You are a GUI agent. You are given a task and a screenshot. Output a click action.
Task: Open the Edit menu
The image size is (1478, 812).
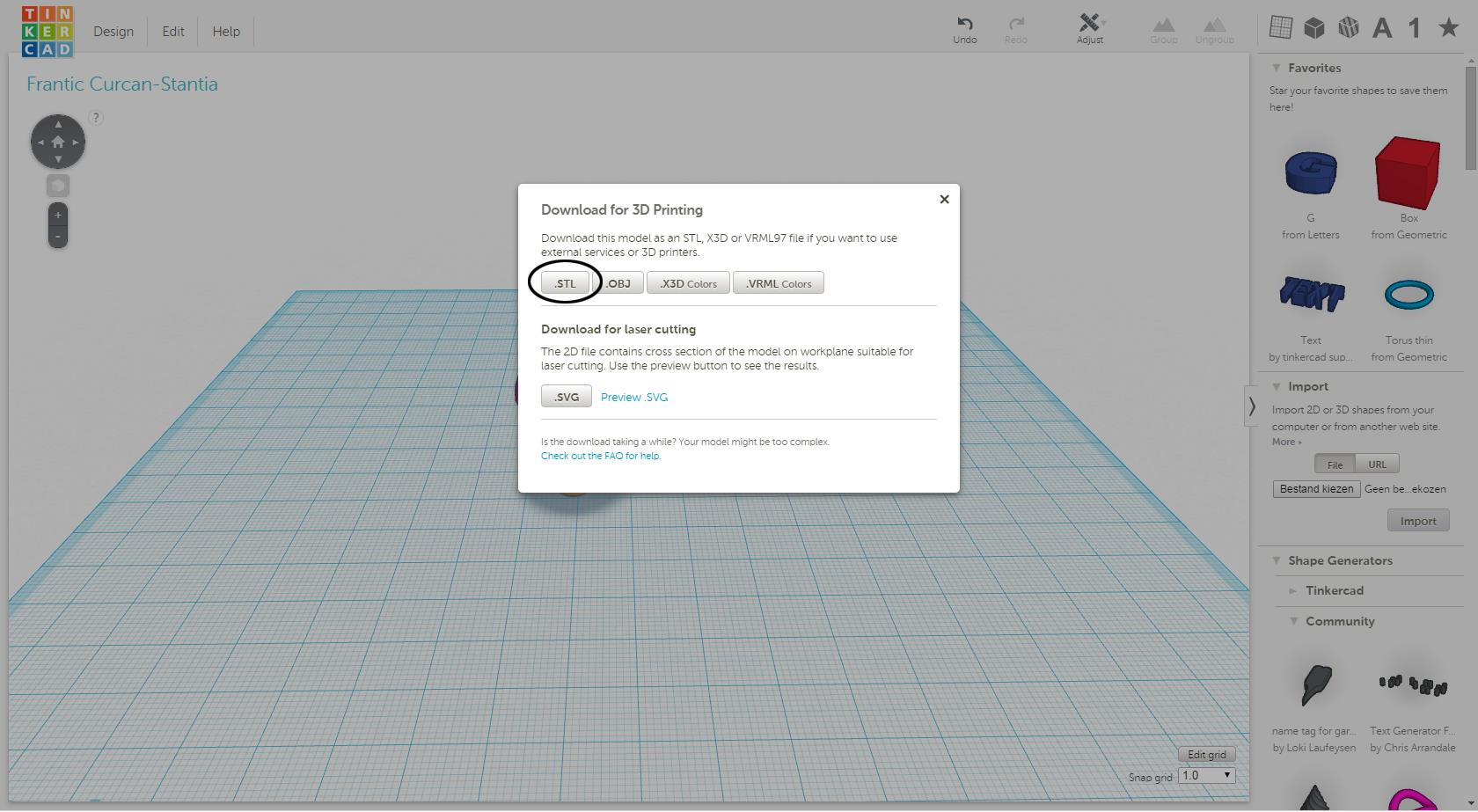(x=173, y=32)
